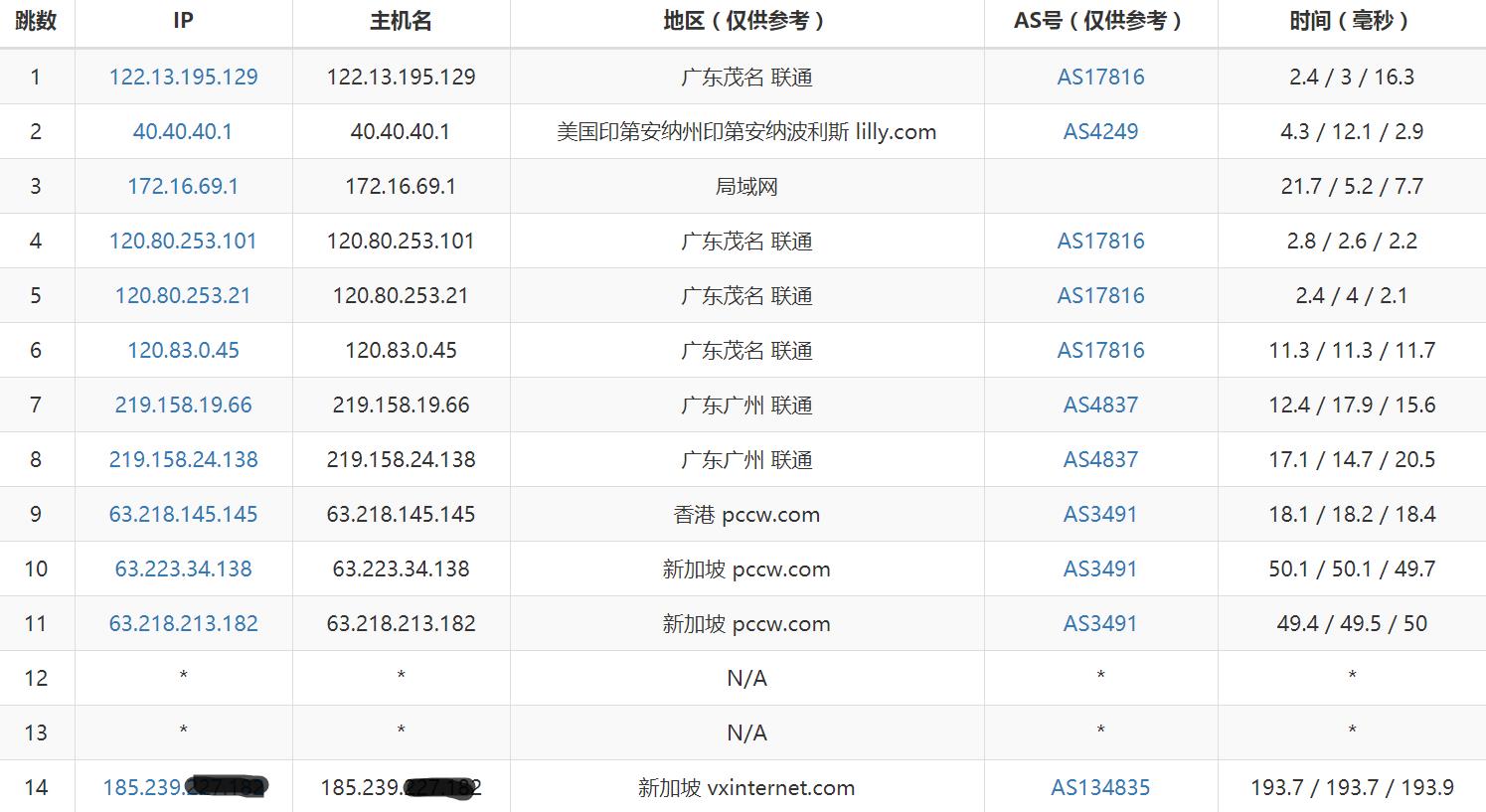The width and height of the screenshot is (1486, 812).
Task: Click region text 局域网
Action: (746, 187)
